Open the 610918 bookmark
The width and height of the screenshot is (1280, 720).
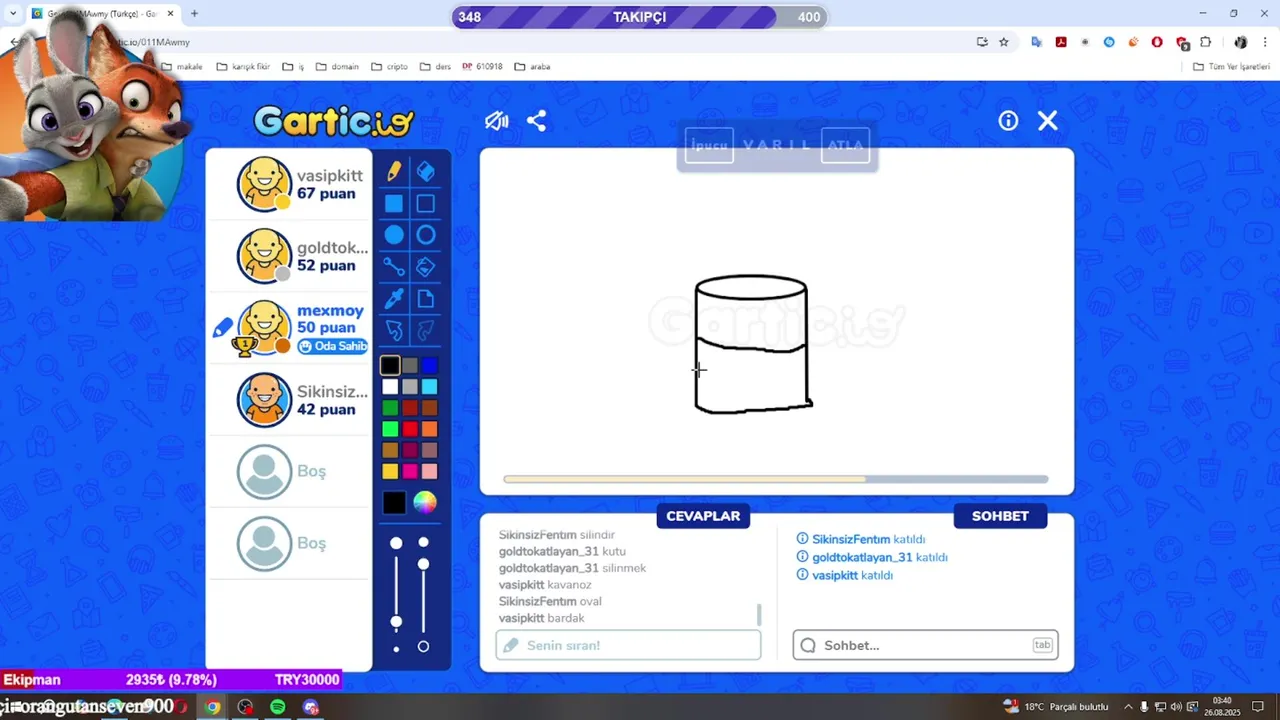pyautogui.click(x=482, y=67)
